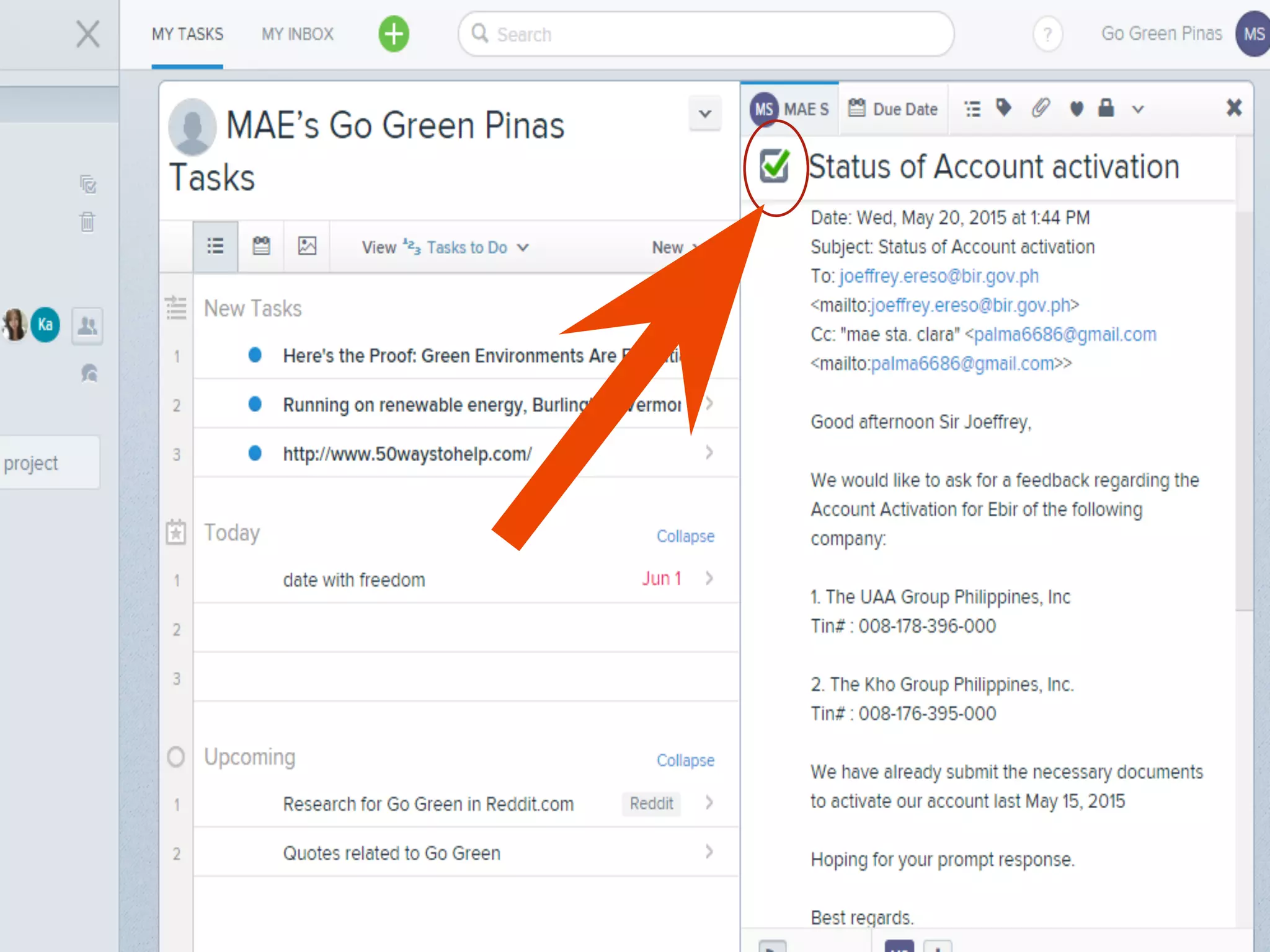This screenshot has height=952, width=1270.
Task: Mark Status of Account activation complete
Action: (775, 165)
